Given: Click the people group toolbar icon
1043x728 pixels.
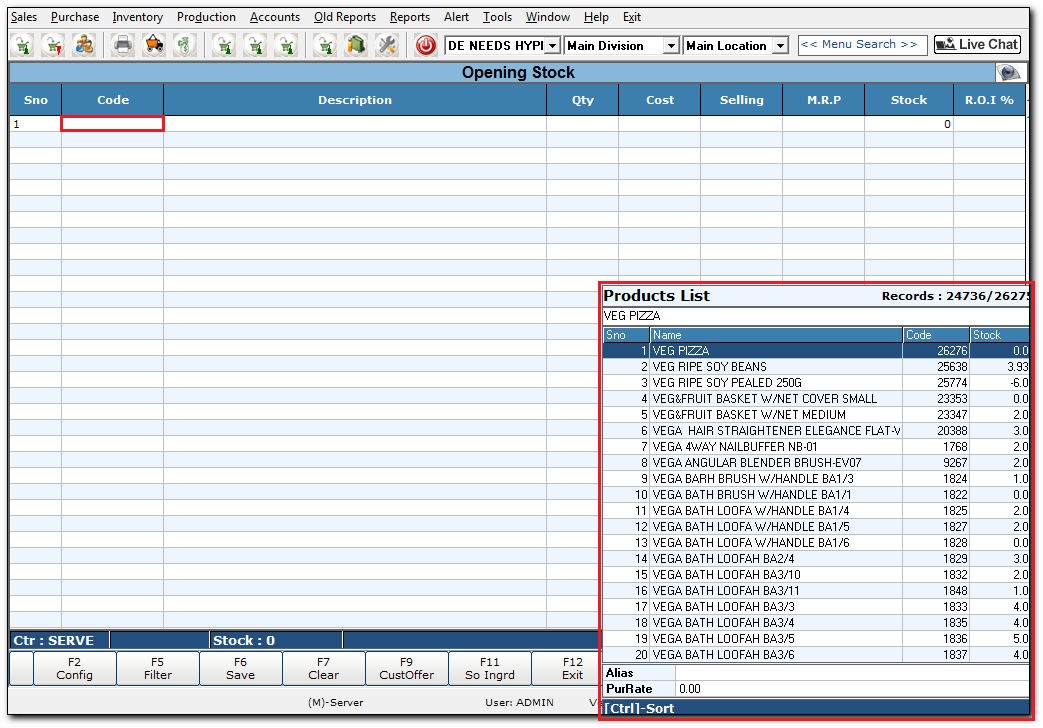Looking at the screenshot, I should (x=85, y=45).
